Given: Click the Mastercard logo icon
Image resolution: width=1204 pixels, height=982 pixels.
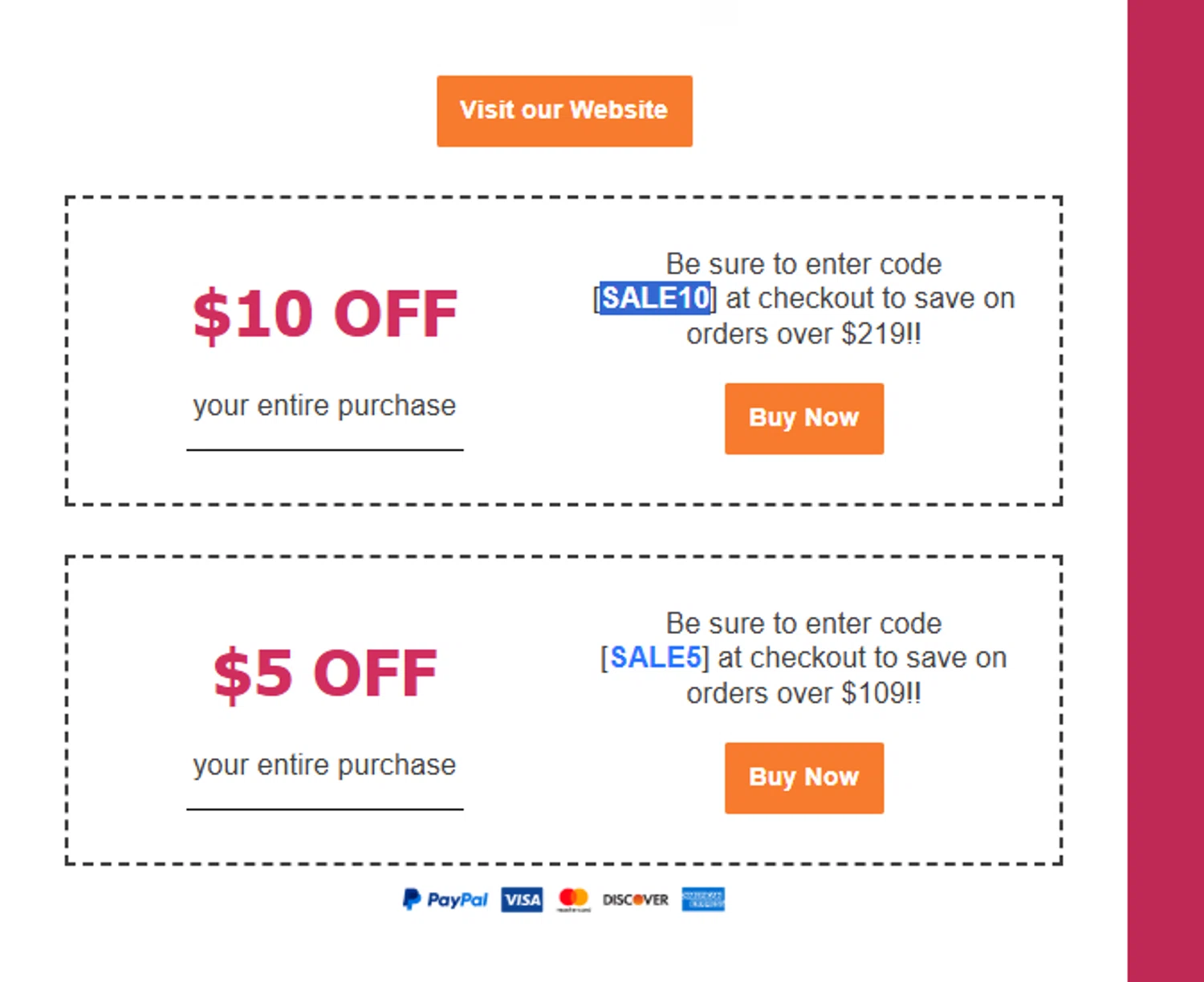Looking at the screenshot, I should [x=574, y=899].
